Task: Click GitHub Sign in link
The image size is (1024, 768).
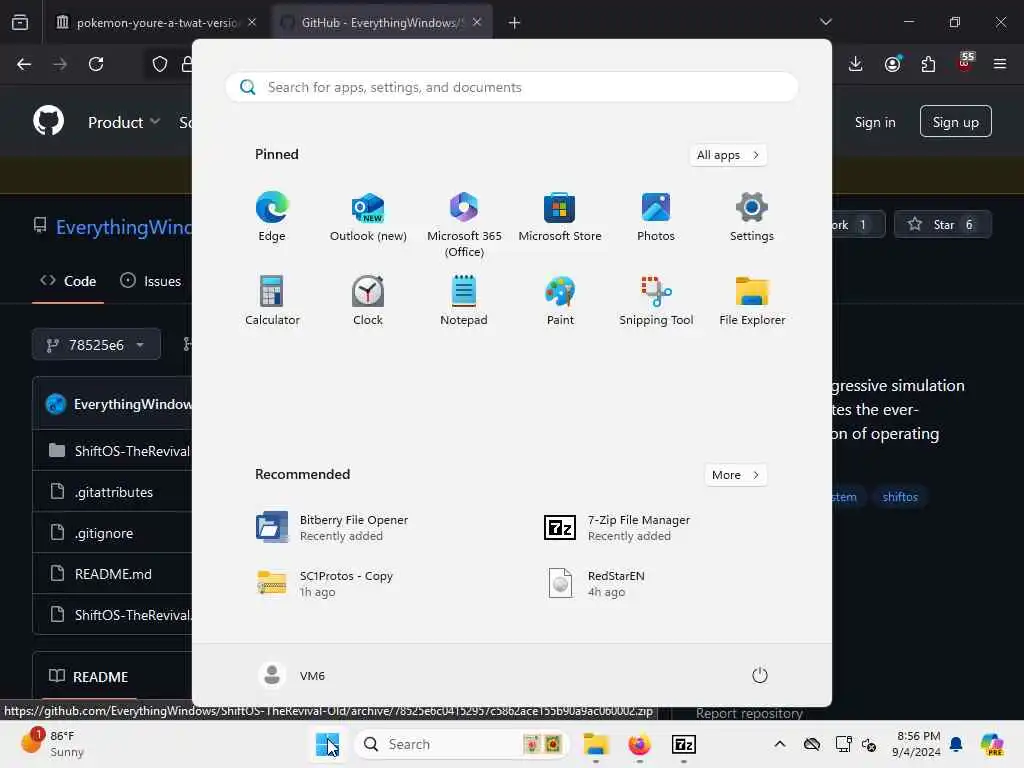Action: click(x=874, y=122)
